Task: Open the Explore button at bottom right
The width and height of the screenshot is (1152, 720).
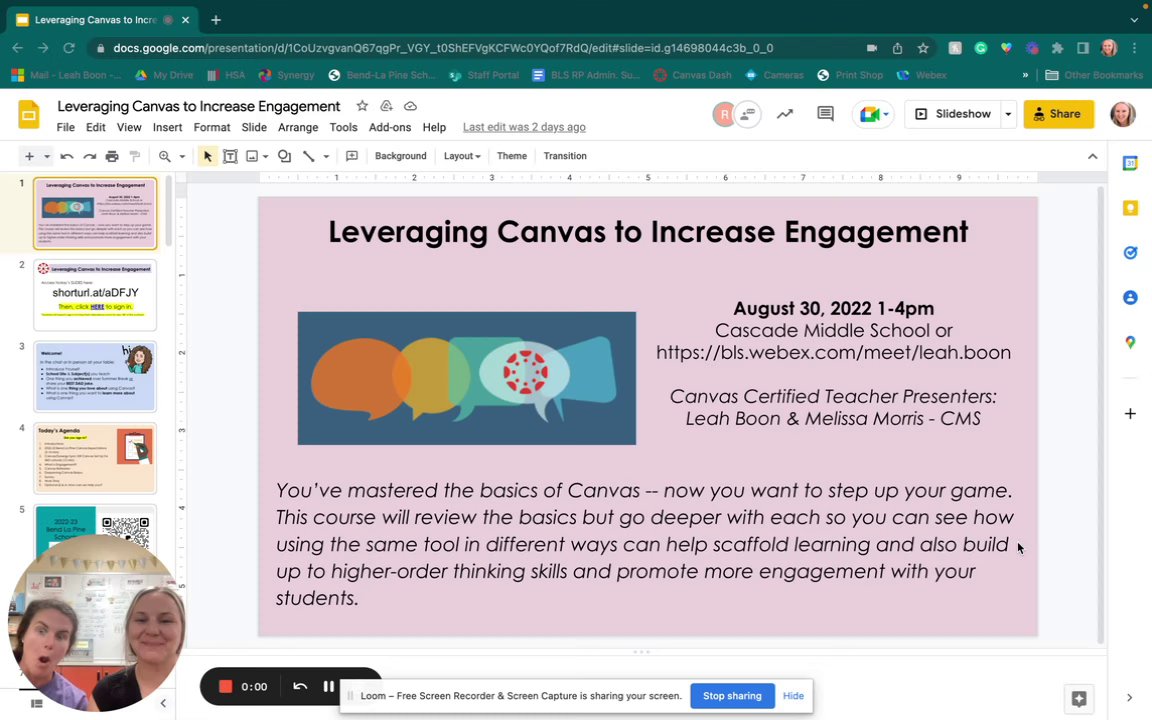Action: point(1079,699)
